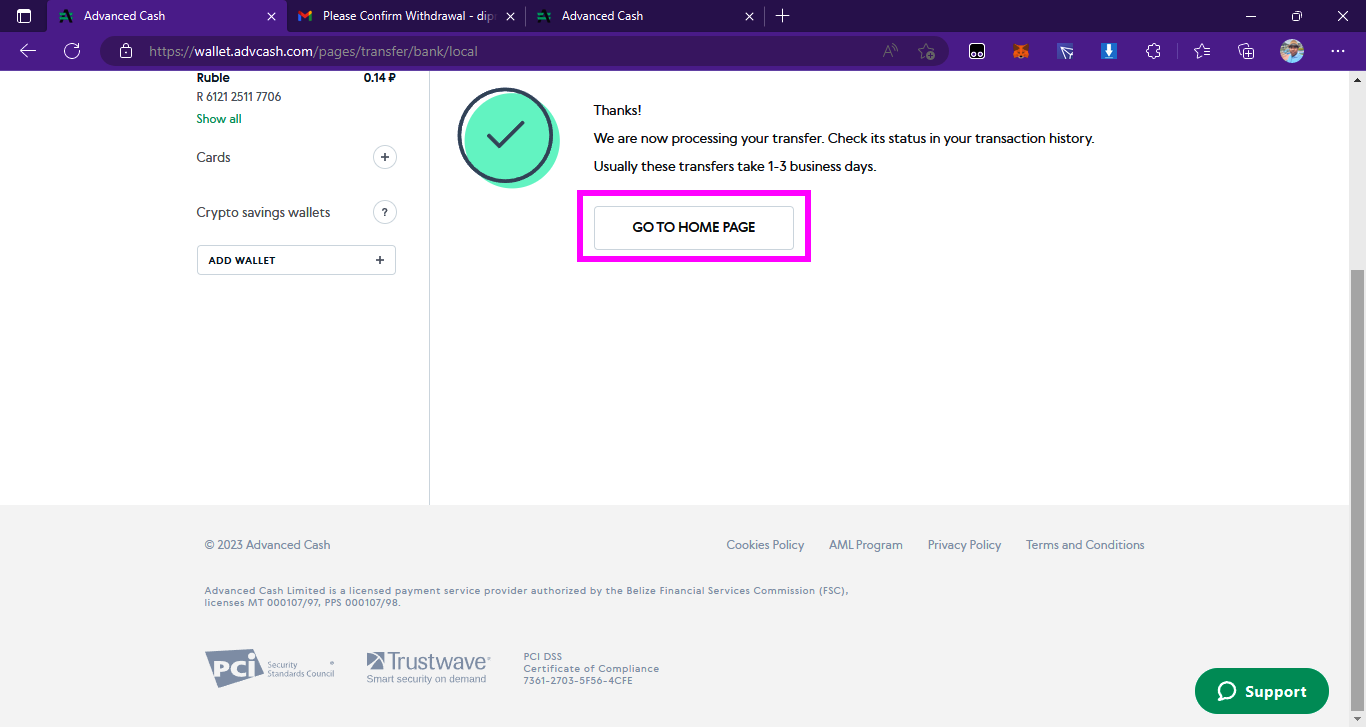Viewport: 1366px width, 727px height.
Task: Click the wallet number R 6121 2511 7706
Action: tap(239, 97)
